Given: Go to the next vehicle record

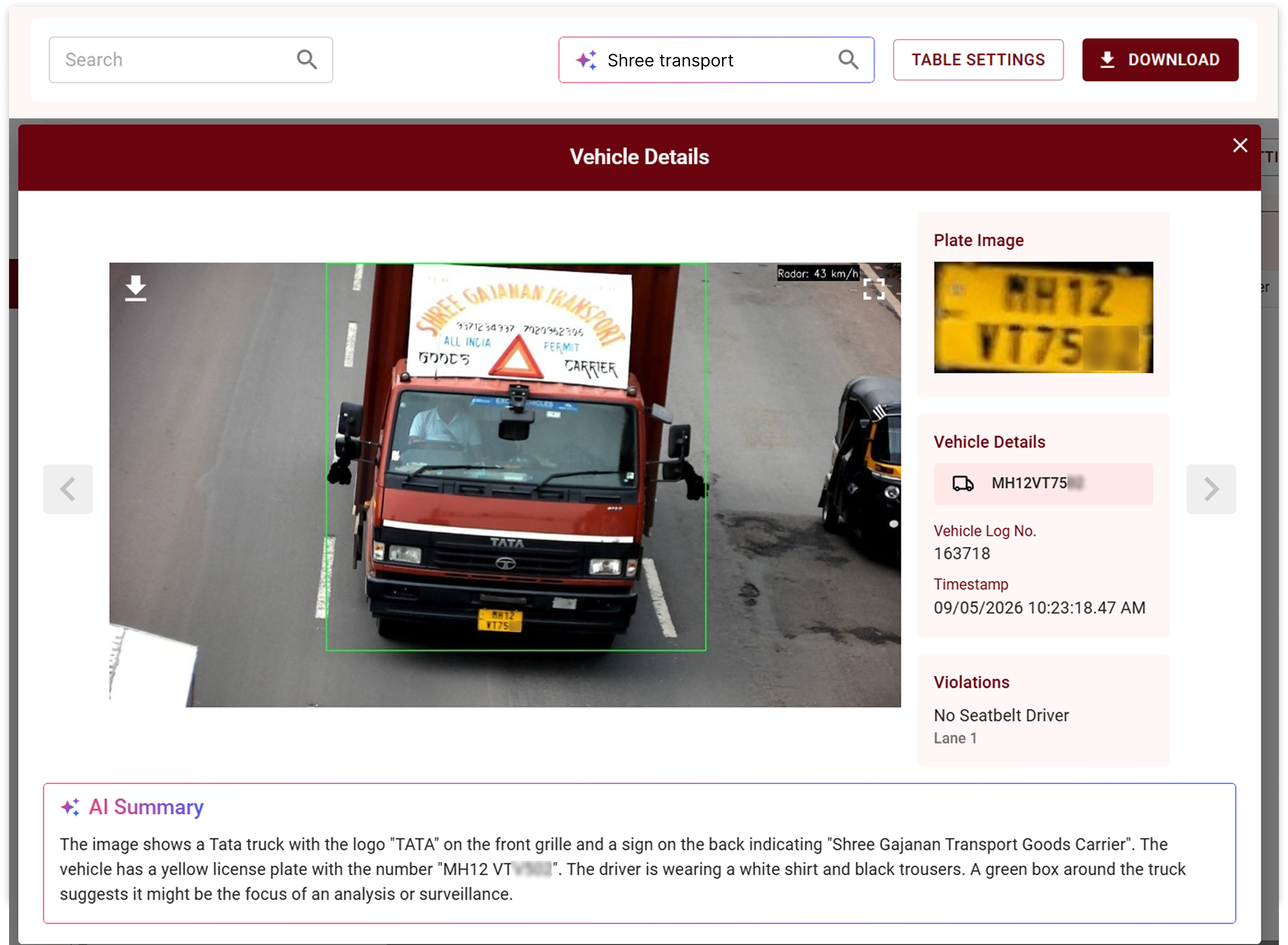Looking at the screenshot, I should click(x=1210, y=489).
